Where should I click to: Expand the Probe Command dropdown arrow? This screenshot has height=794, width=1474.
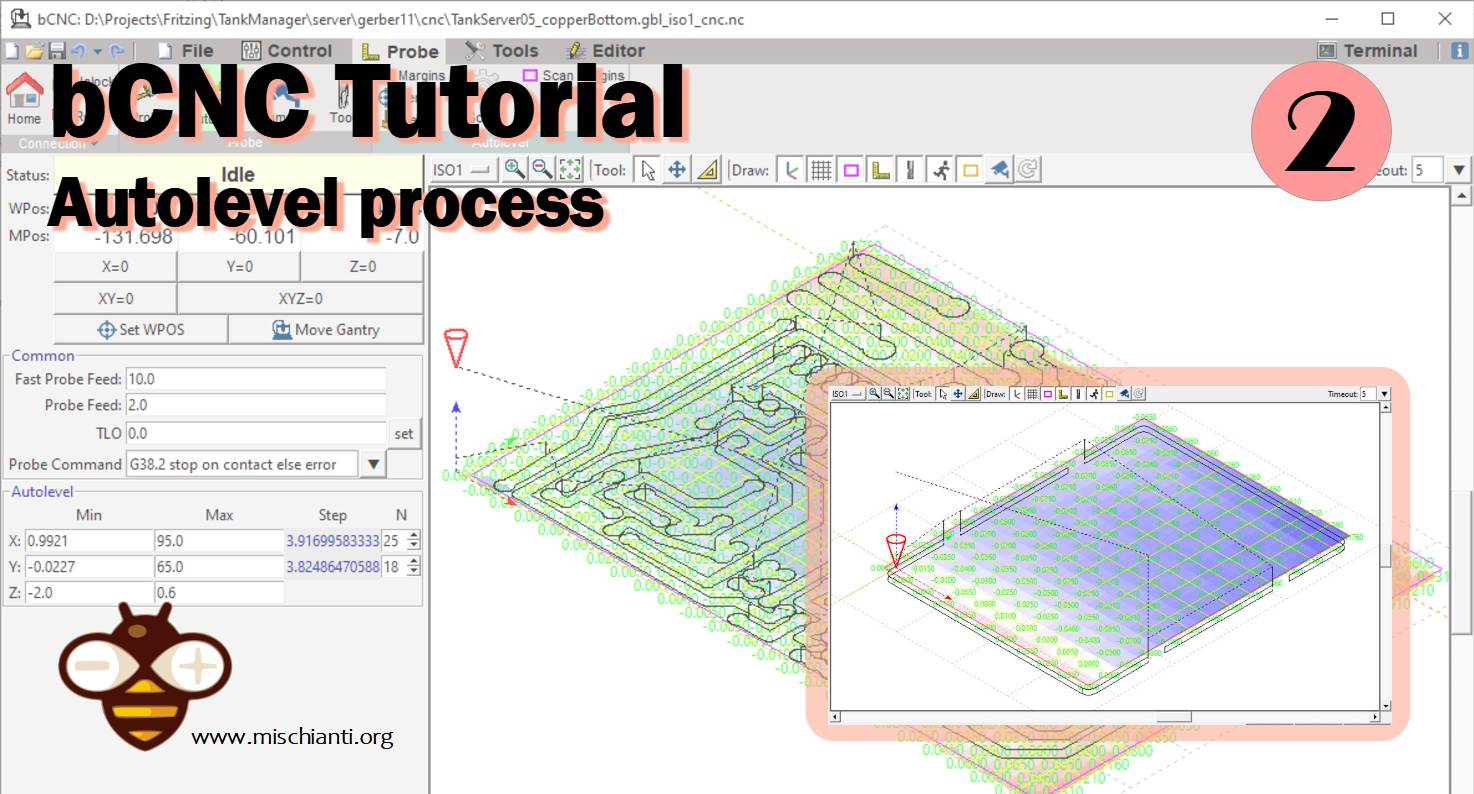coord(372,464)
